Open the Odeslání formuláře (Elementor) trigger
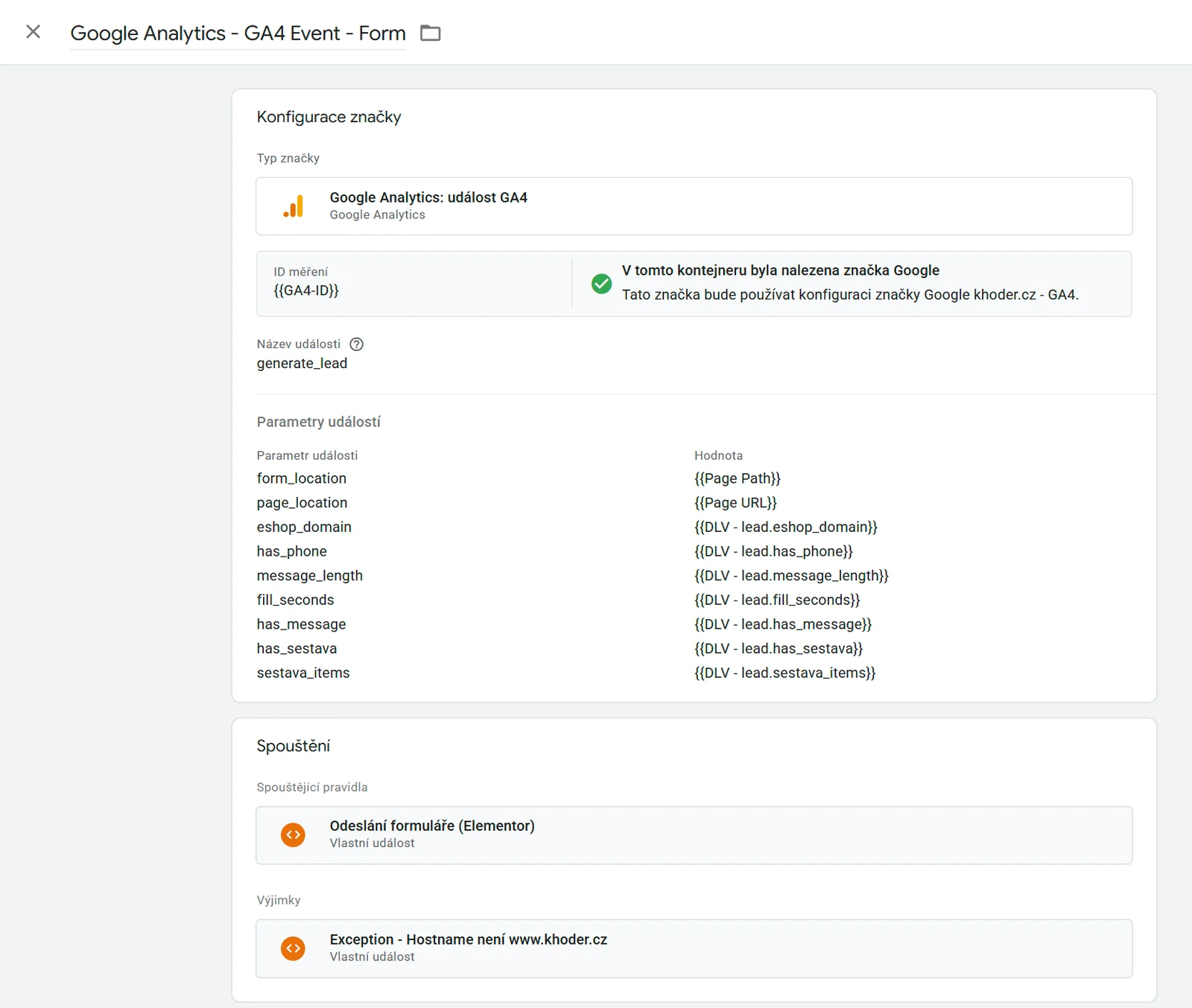The height and width of the screenshot is (1008, 1192). coord(694,835)
